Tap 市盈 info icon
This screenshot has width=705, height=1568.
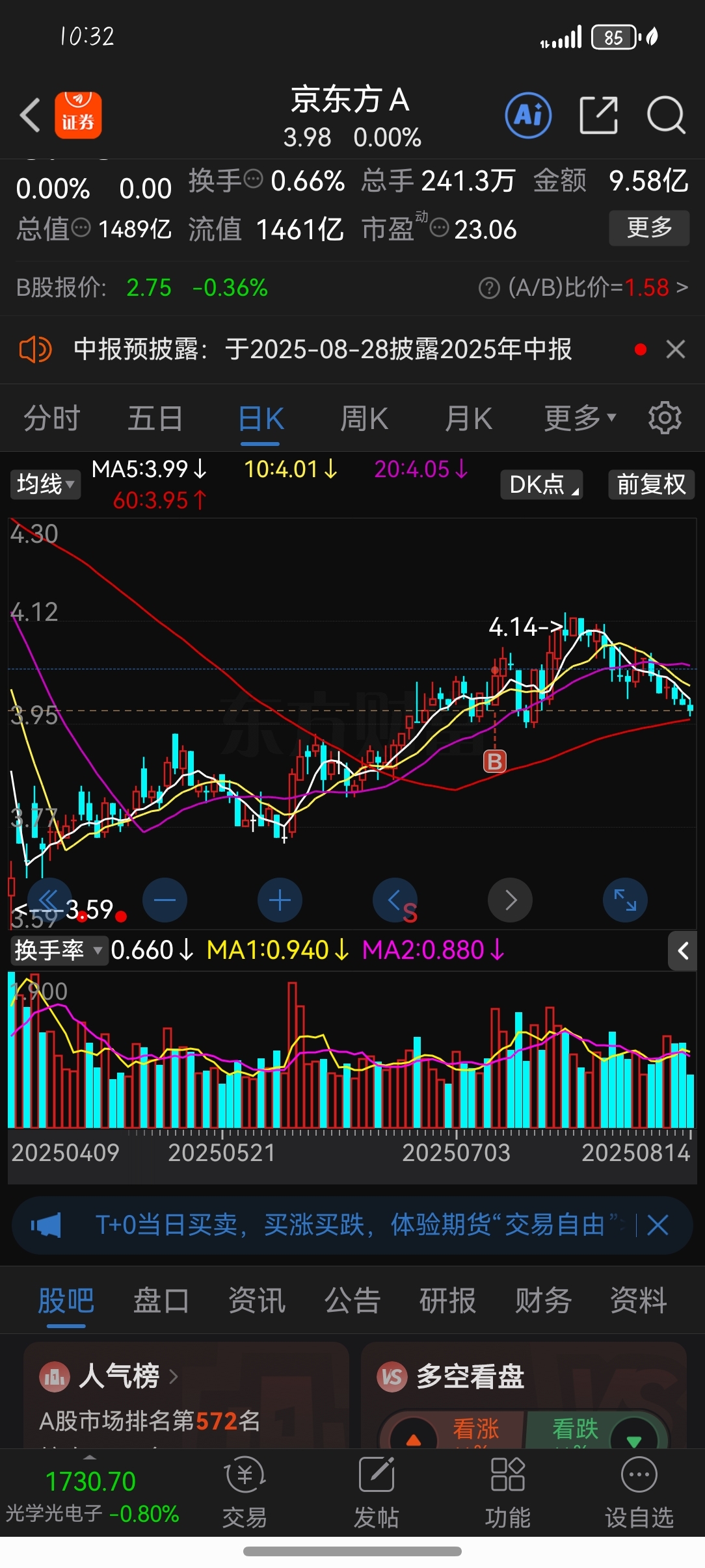[x=440, y=228]
